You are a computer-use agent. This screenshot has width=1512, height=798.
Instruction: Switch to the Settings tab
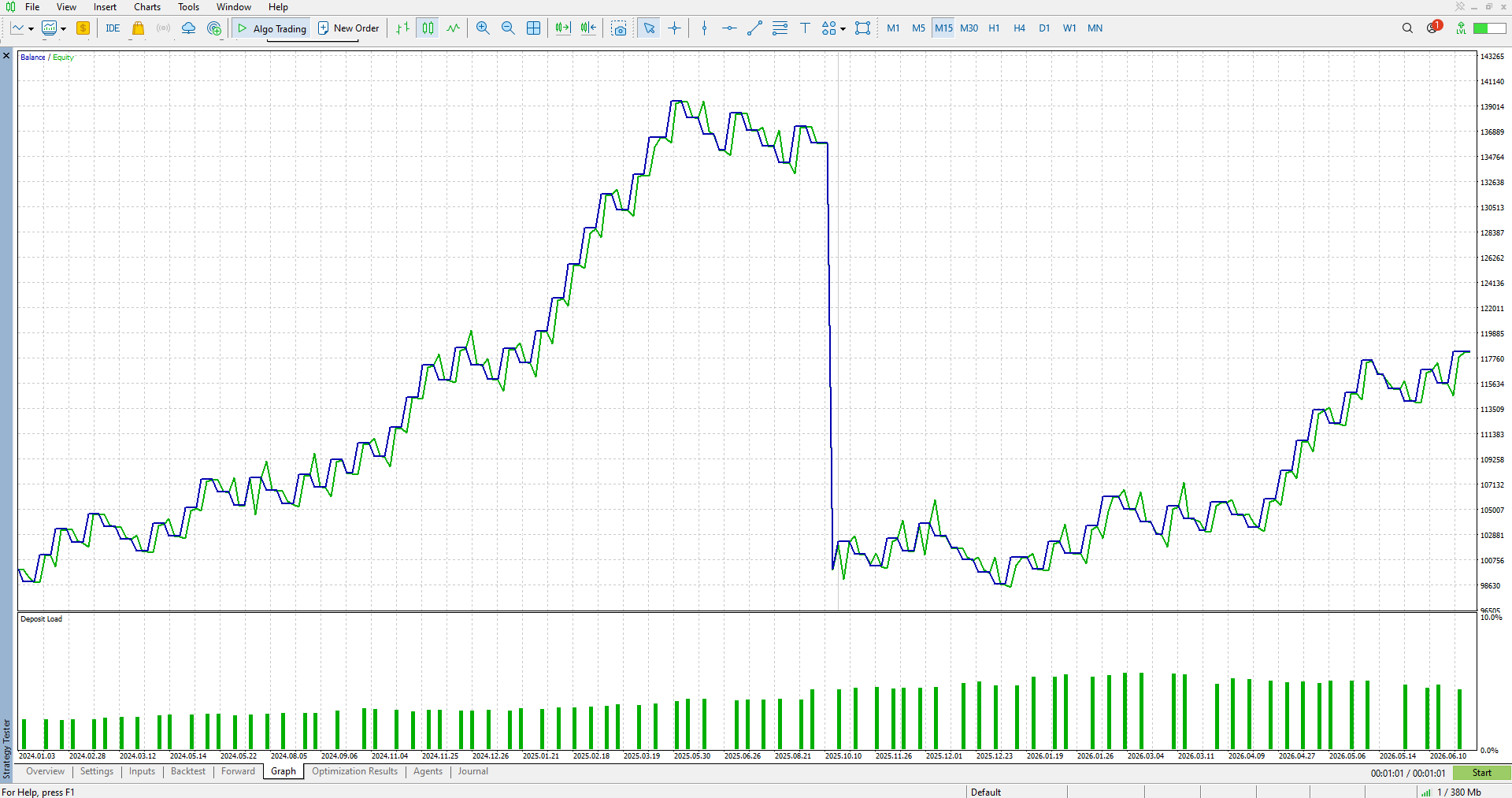click(97, 772)
